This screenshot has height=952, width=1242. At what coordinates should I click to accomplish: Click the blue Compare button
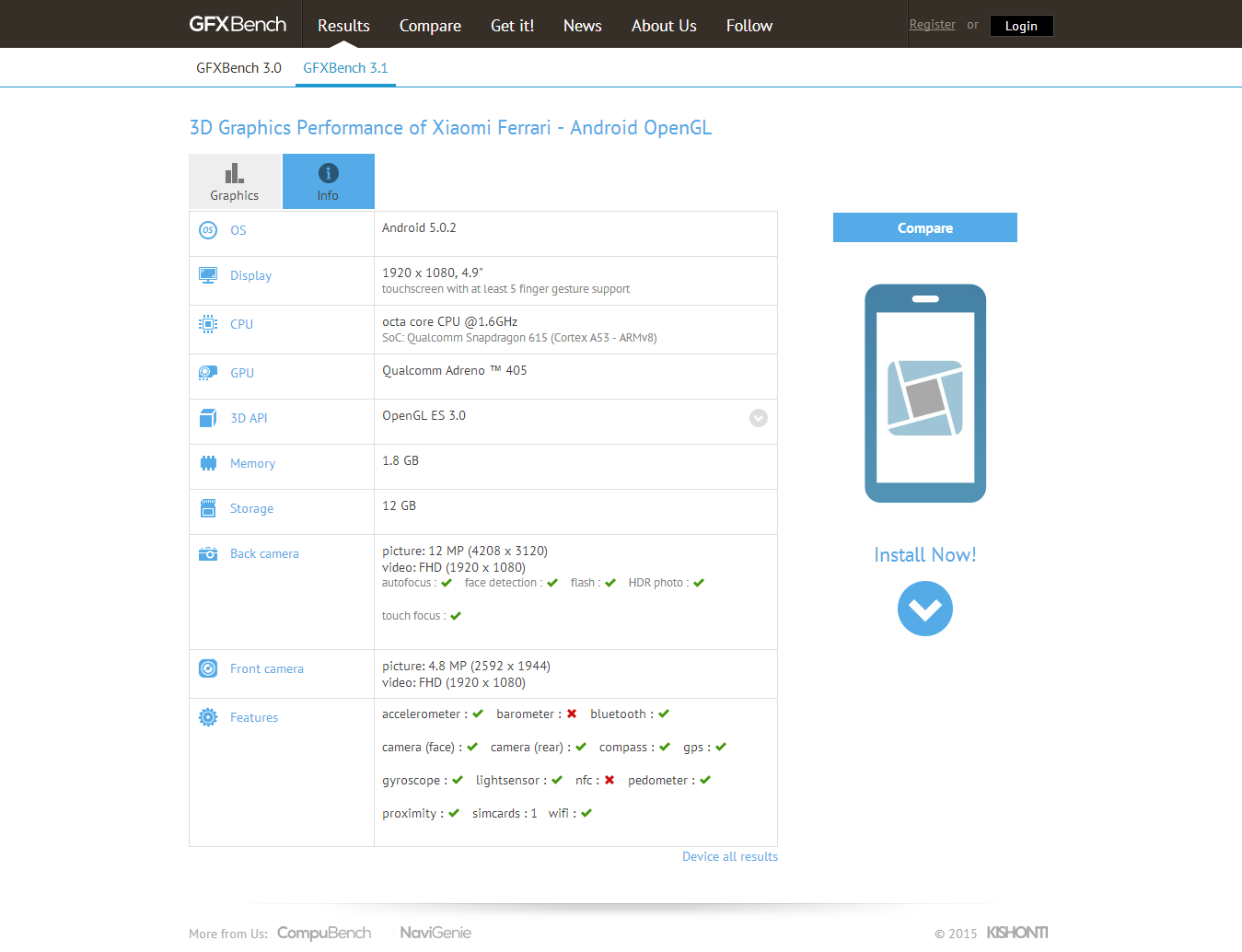[925, 227]
